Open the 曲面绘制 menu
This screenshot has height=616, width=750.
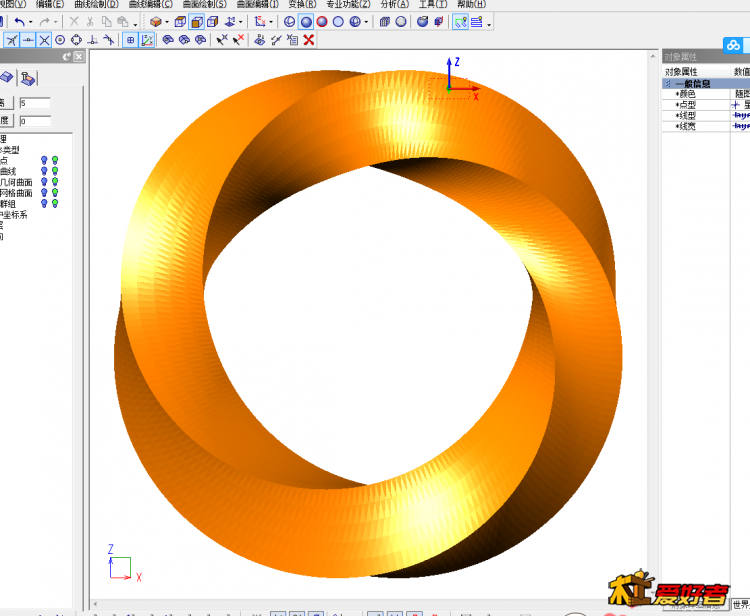pos(206,5)
